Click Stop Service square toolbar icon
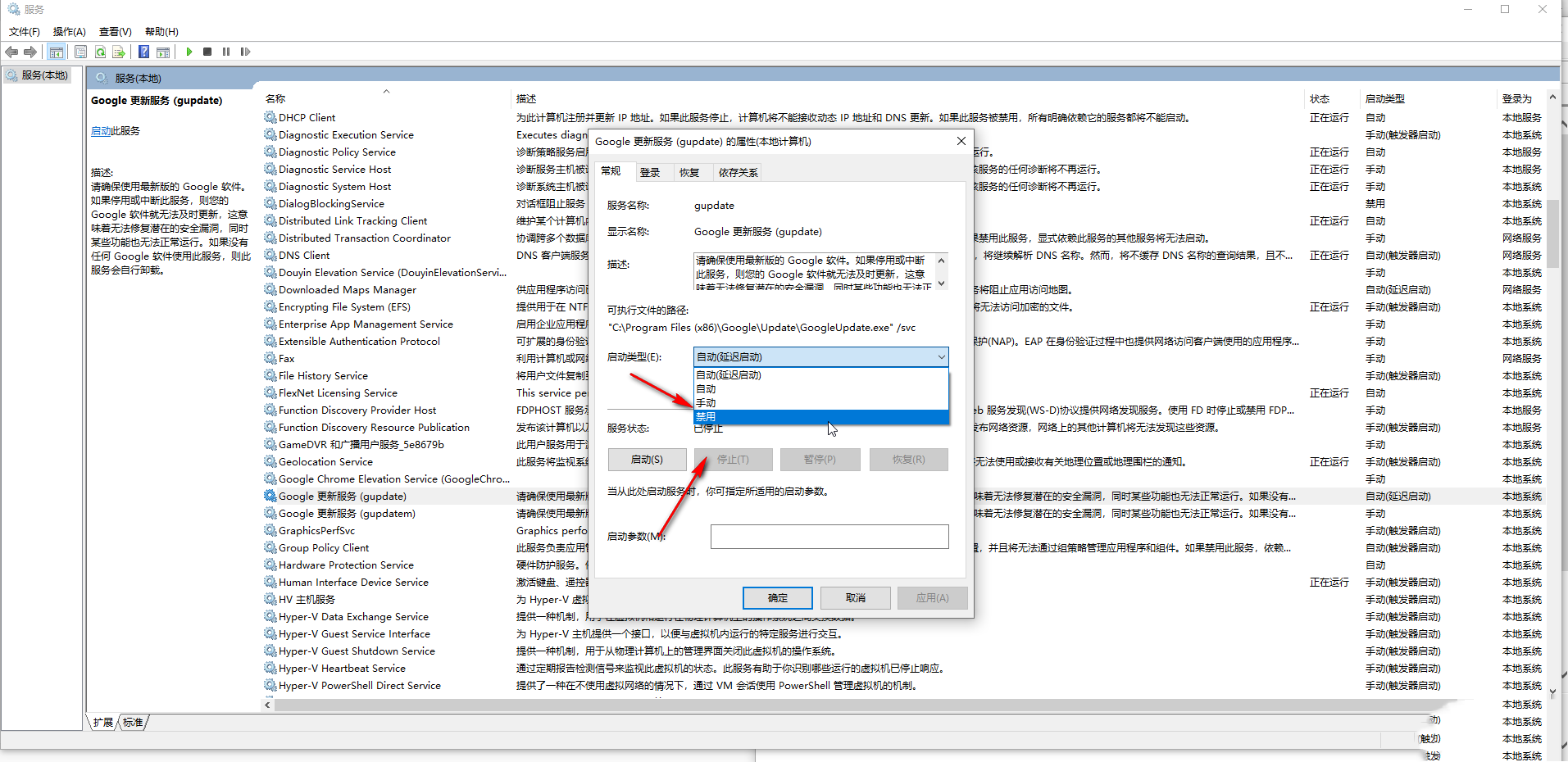The height and width of the screenshot is (762, 1568). tap(207, 52)
